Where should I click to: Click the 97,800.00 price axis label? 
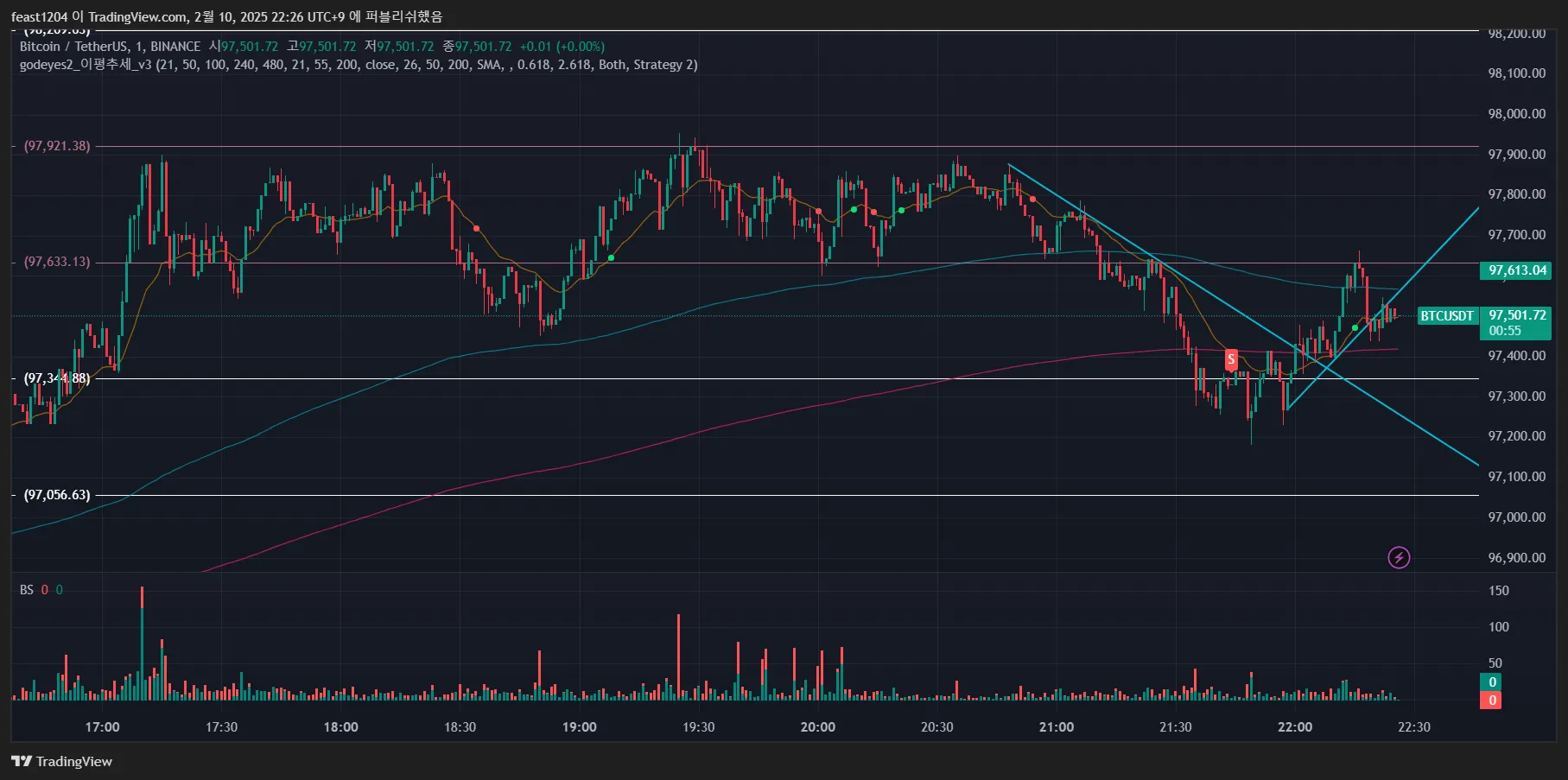pyautogui.click(x=1516, y=194)
